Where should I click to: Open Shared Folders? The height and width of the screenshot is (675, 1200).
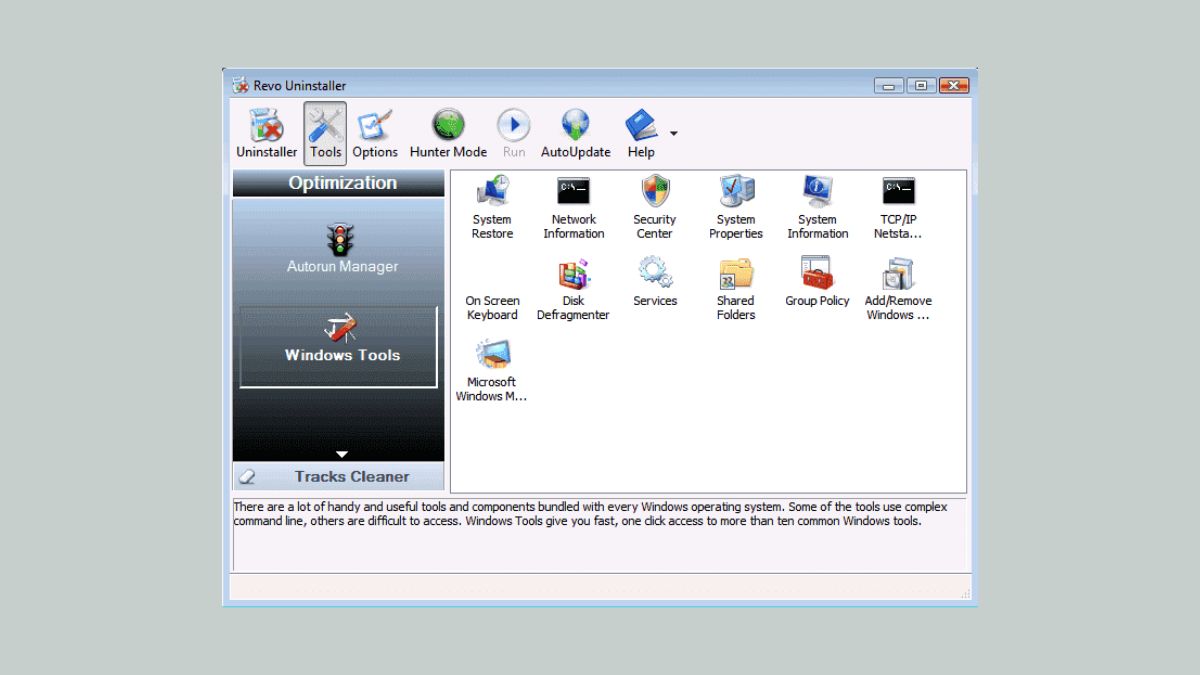pos(736,290)
